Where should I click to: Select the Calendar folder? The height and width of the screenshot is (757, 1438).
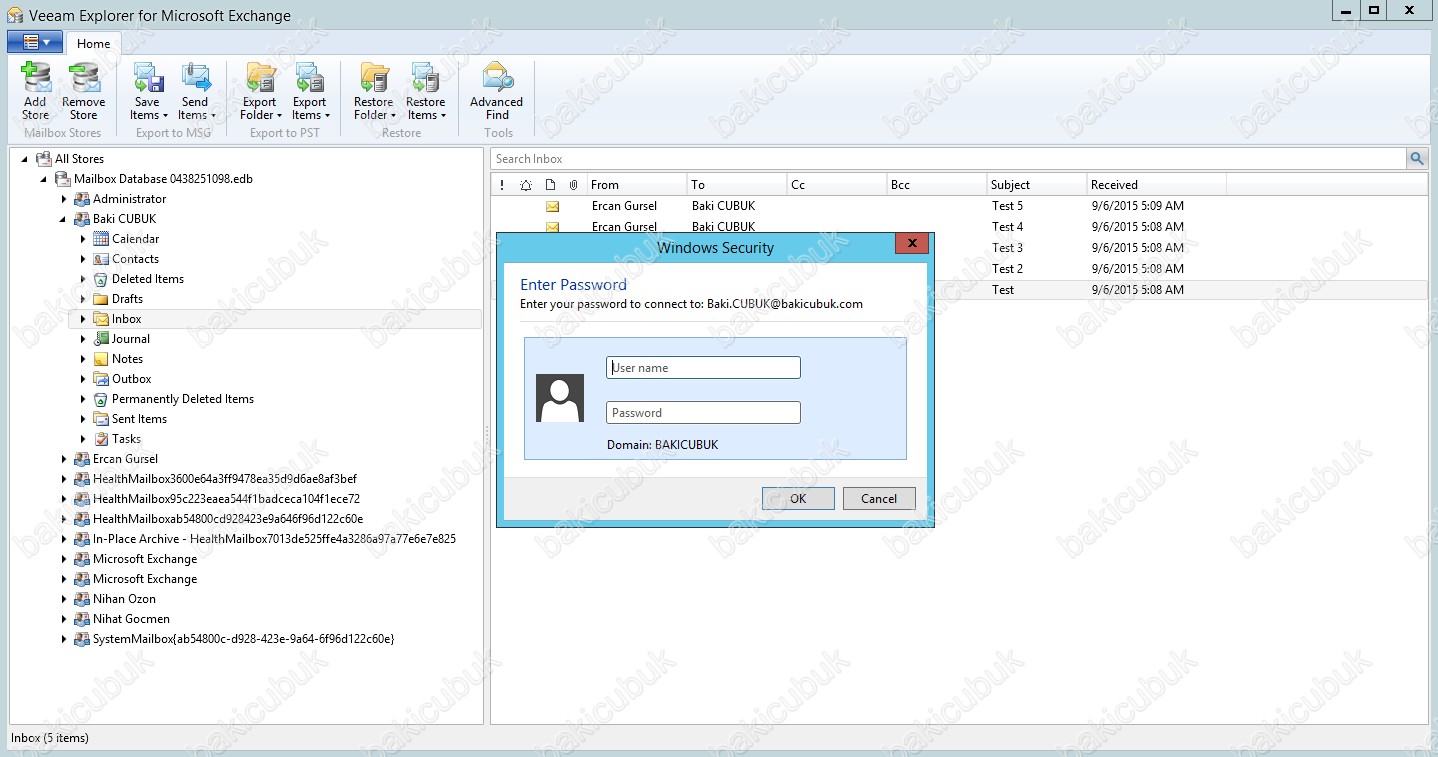(x=135, y=239)
